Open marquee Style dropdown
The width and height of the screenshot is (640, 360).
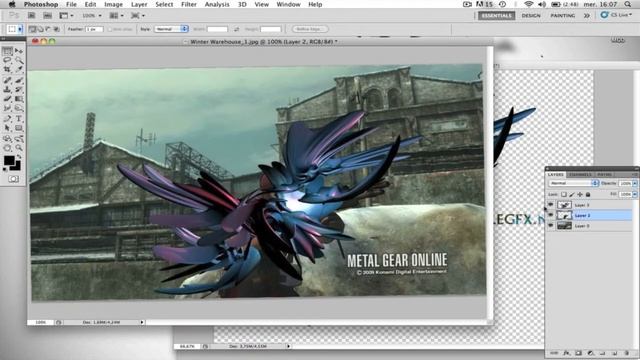[171, 29]
